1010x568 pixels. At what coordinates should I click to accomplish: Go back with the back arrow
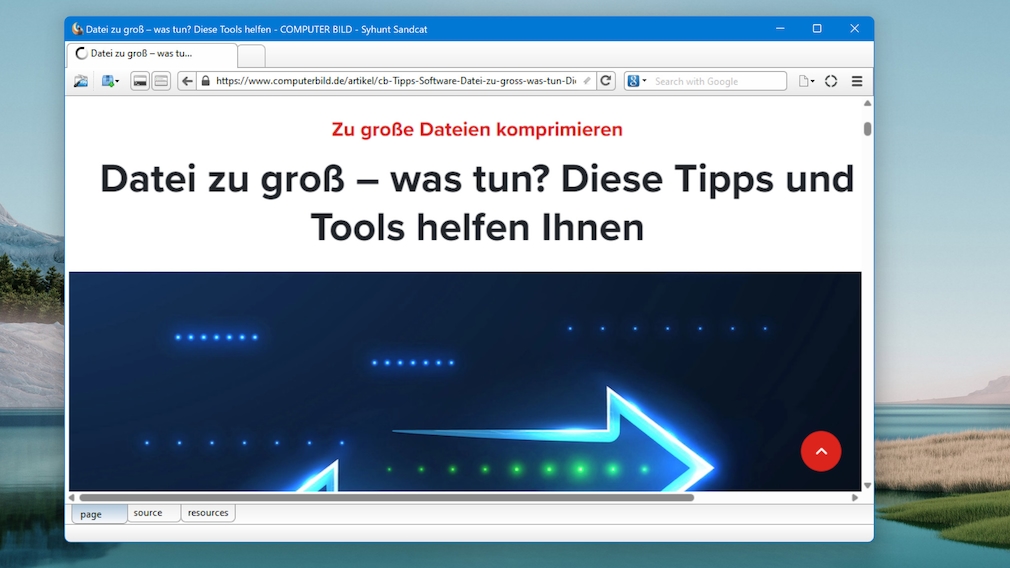coord(187,81)
